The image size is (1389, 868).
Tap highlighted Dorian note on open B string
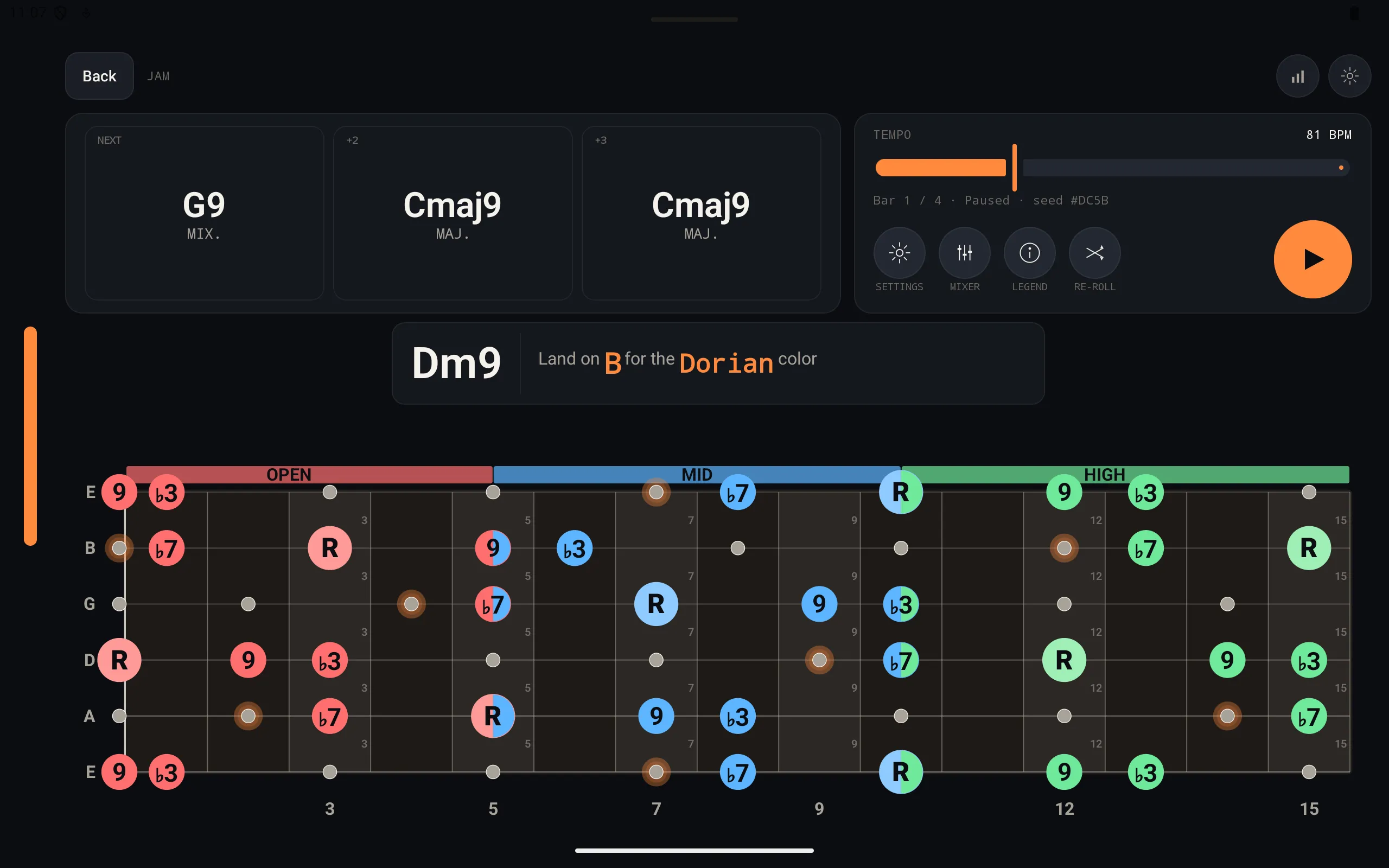(x=119, y=548)
